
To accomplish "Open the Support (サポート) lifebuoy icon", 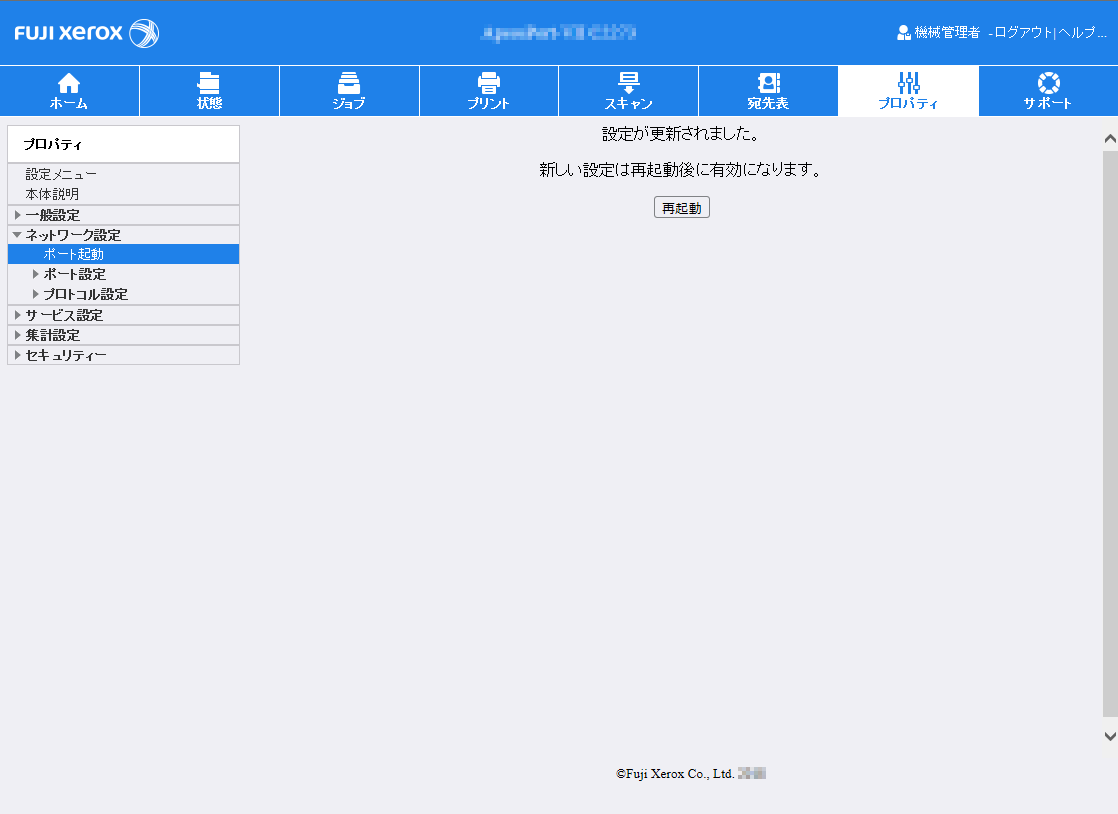I will tap(1047, 84).
